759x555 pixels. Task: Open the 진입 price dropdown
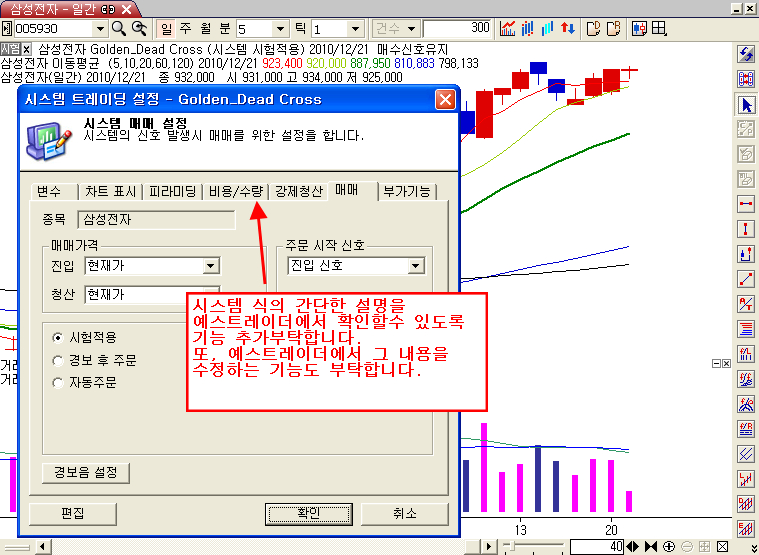click(210, 266)
